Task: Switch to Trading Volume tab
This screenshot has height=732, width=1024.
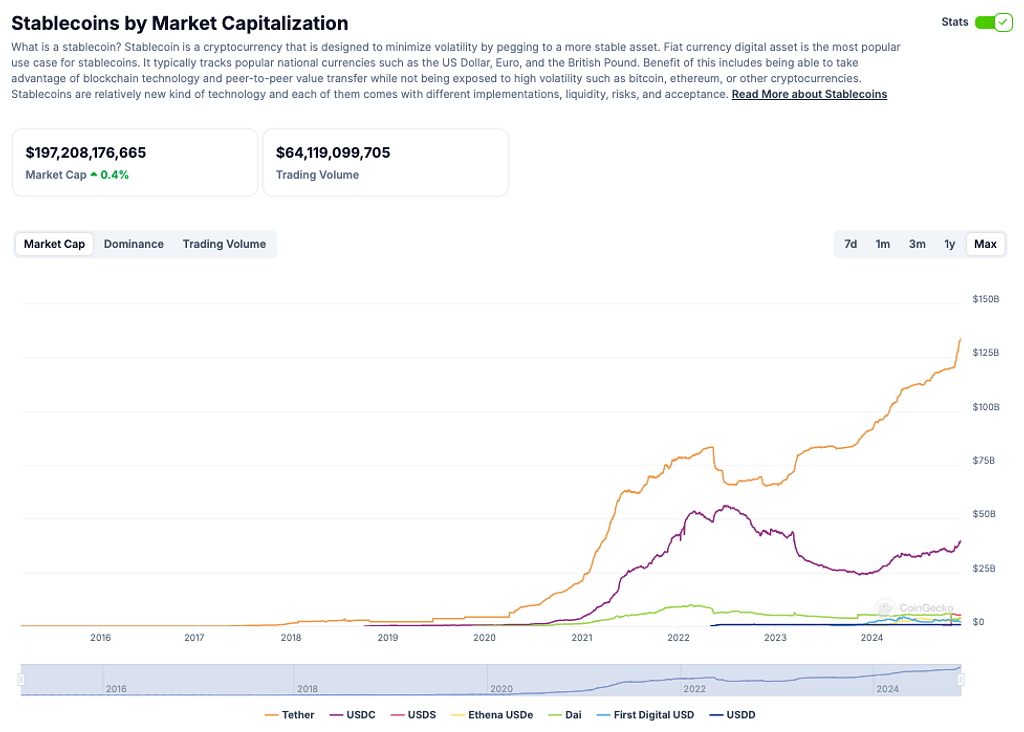Action: click(224, 244)
